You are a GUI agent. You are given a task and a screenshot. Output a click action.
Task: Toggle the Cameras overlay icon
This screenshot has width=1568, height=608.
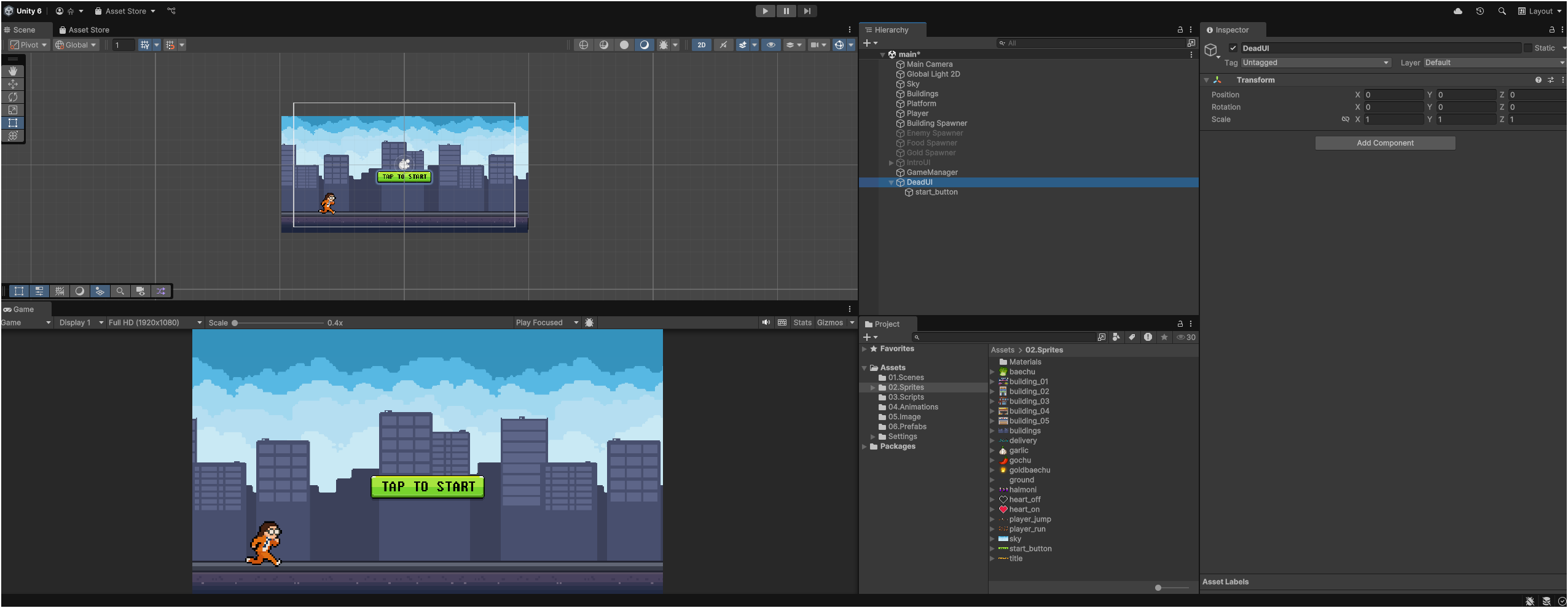tap(141, 291)
